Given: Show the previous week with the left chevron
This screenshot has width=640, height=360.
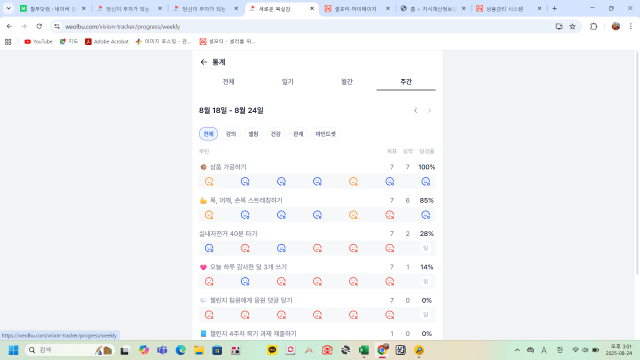Looking at the screenshot, I should coord(416,111).
